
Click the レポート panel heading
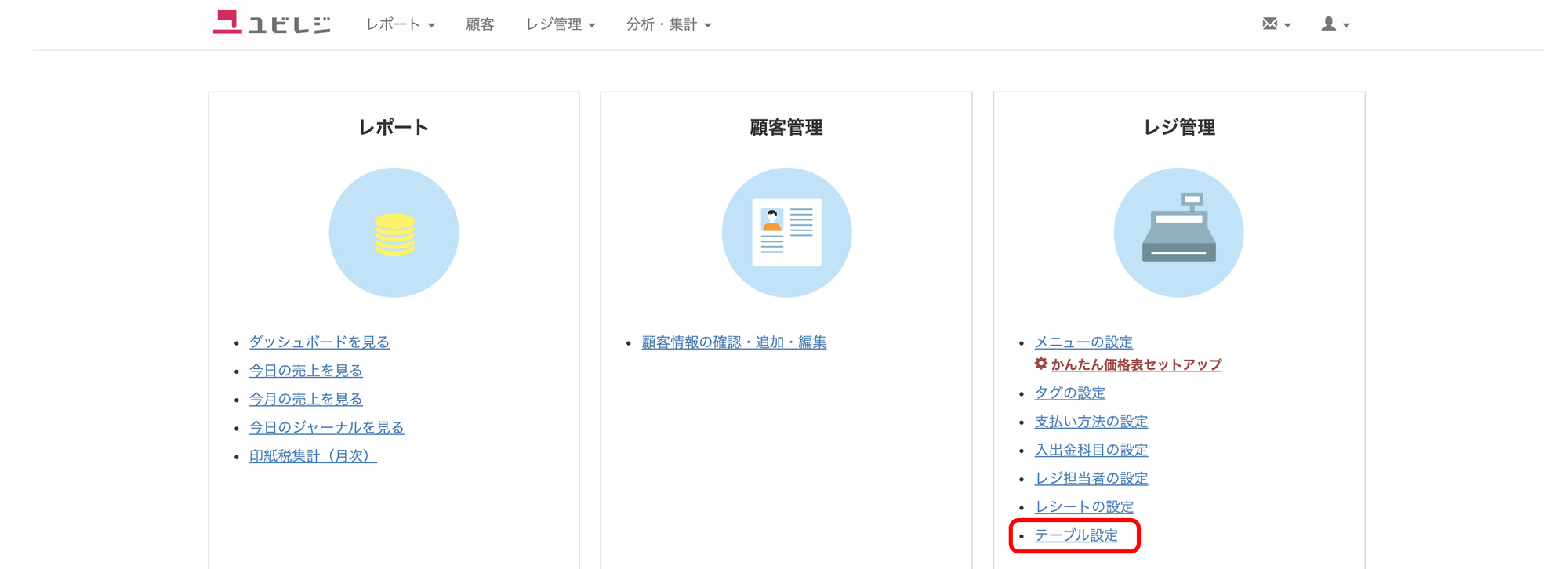[394, 127]
